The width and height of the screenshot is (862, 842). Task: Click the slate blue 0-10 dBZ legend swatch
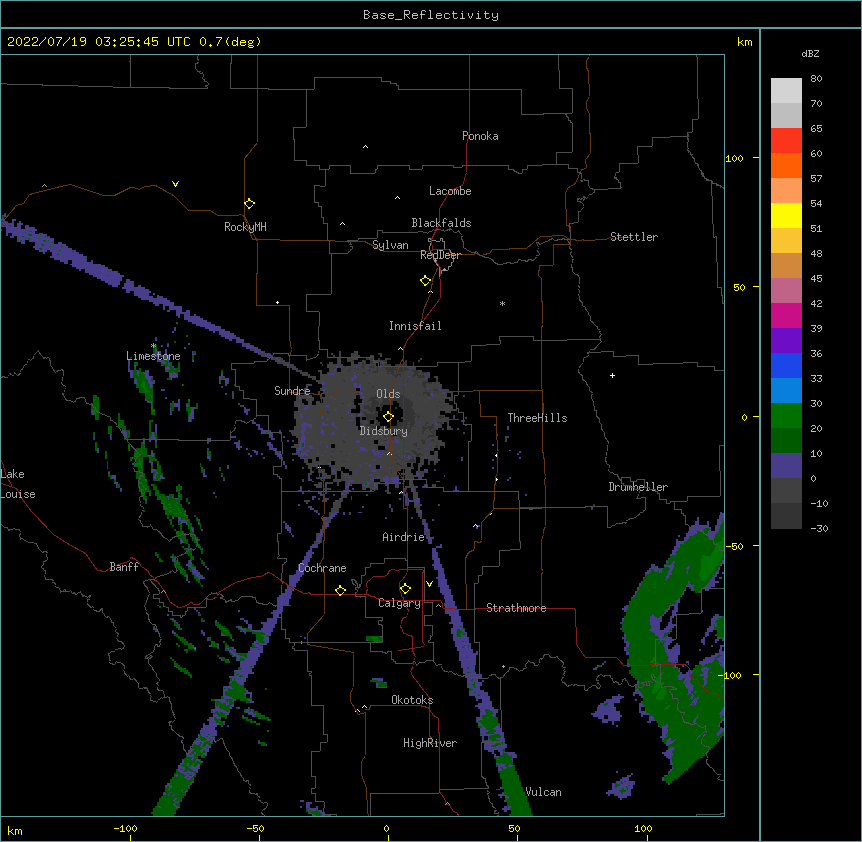pyautogui.click(x=786, y=466)
